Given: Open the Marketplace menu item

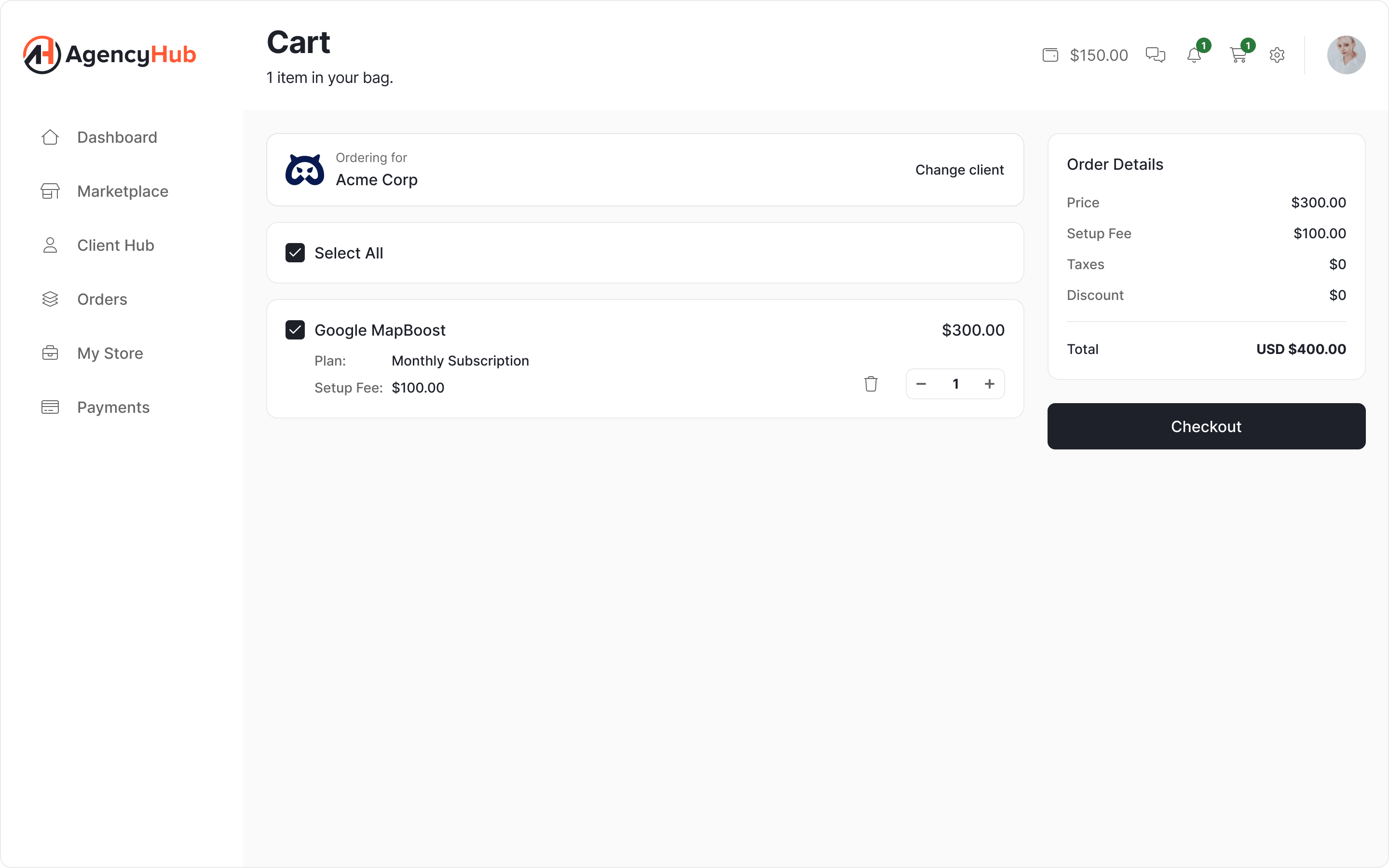Looking at the screenshot, I should tap(122, 191).
